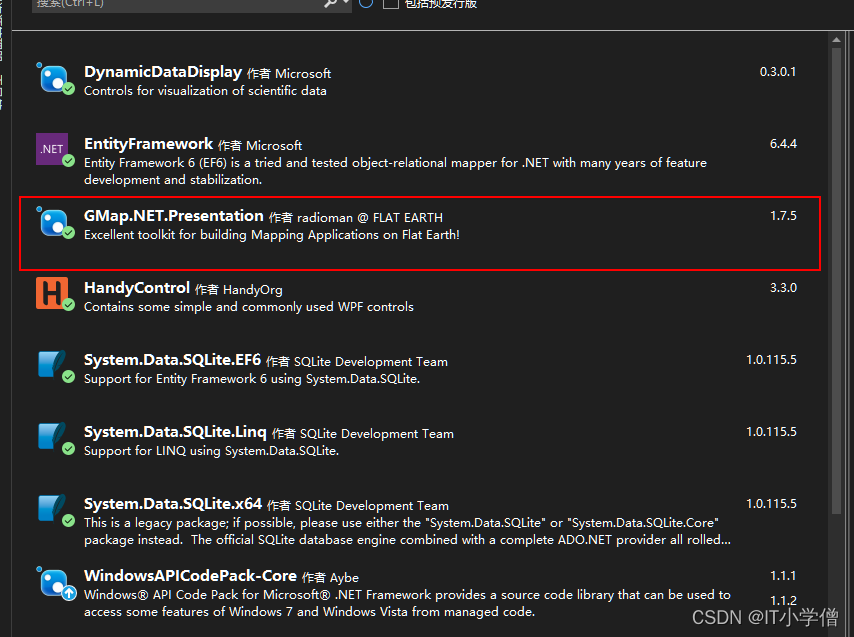
Task: Select the System.Data.SQLite.EF6 package title
Action: pos(172,360)
